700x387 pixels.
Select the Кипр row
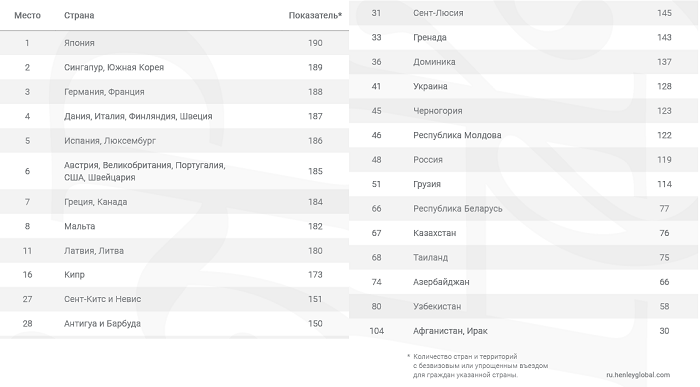tap(174, 275)
